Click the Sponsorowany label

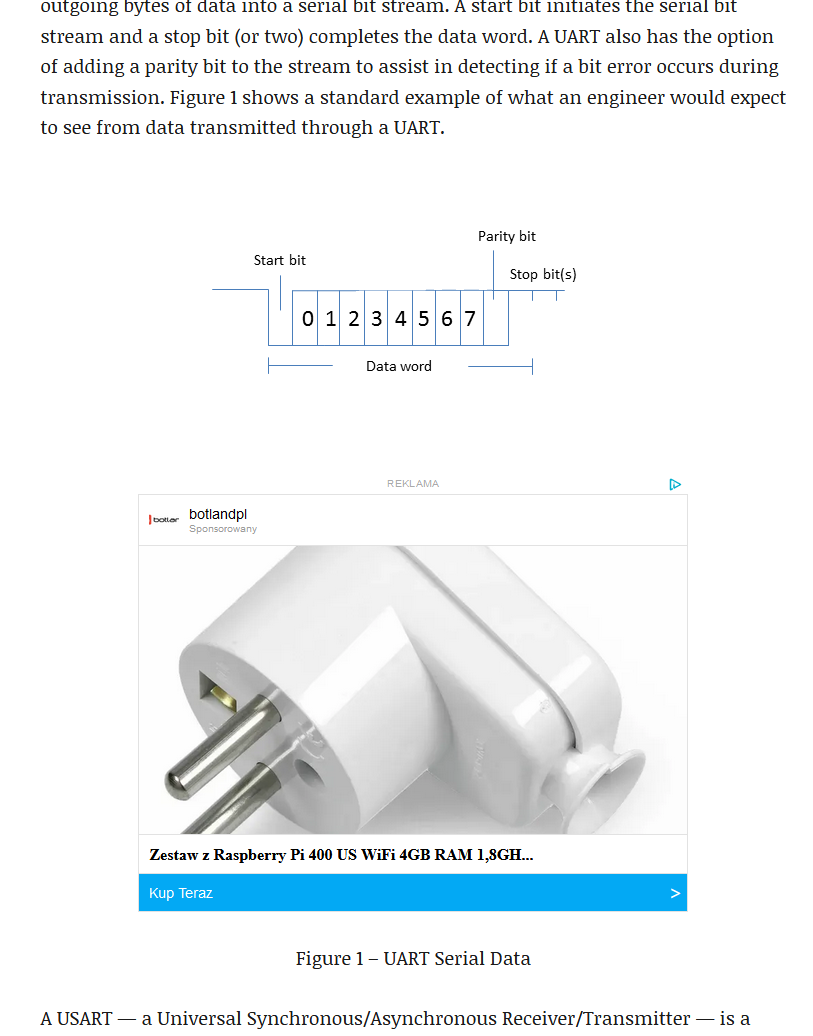(223, 529)
